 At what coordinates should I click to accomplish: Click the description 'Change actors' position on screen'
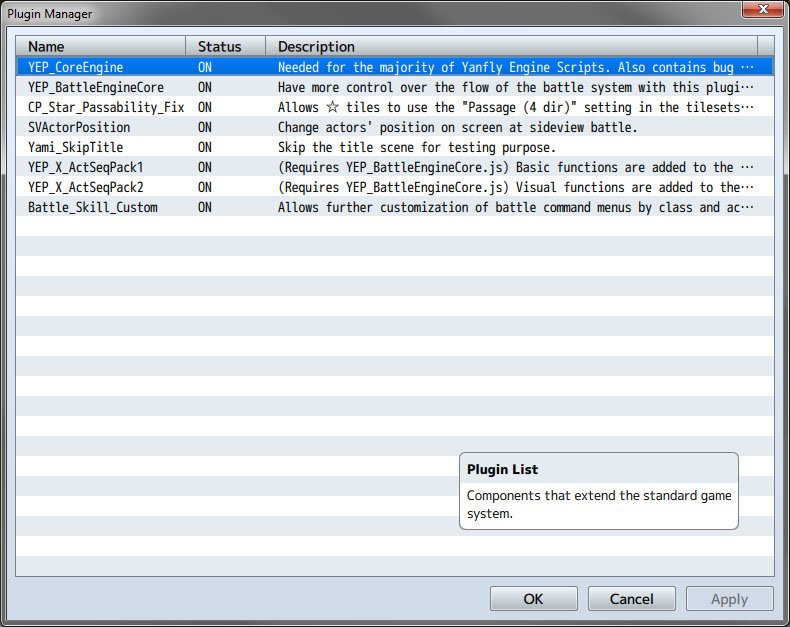(457, 127)
